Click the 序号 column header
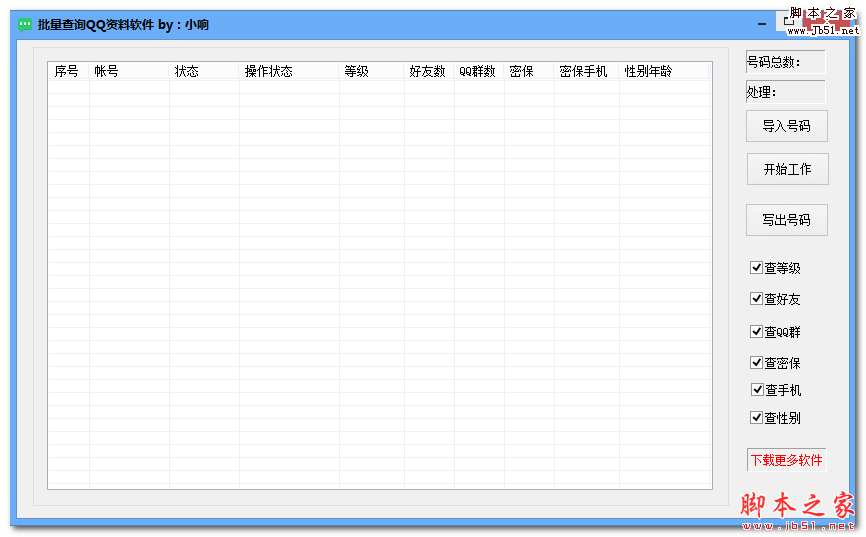This screenshot has width=866, height=537. pos(68,71)
